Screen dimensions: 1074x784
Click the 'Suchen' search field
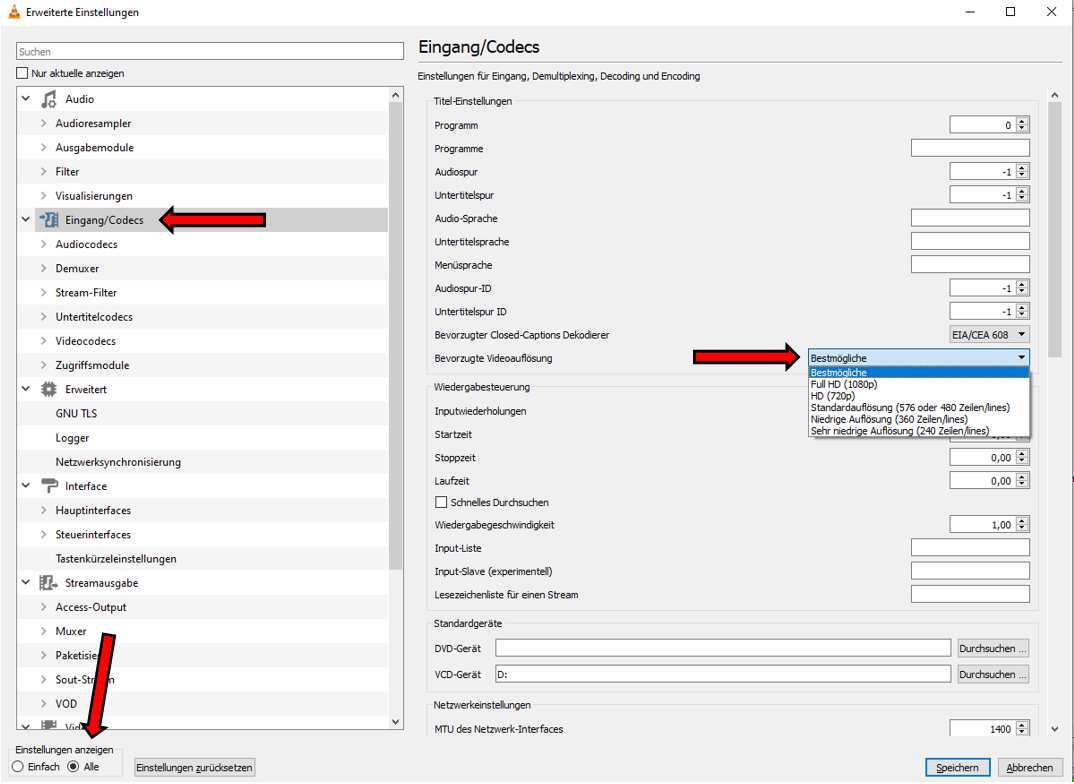point(209,51)
